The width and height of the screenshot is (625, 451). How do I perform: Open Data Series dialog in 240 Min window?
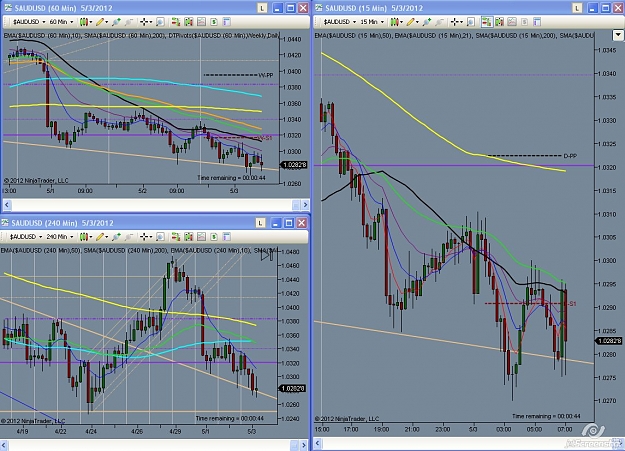pyautogui.click(x=189, y=237)
